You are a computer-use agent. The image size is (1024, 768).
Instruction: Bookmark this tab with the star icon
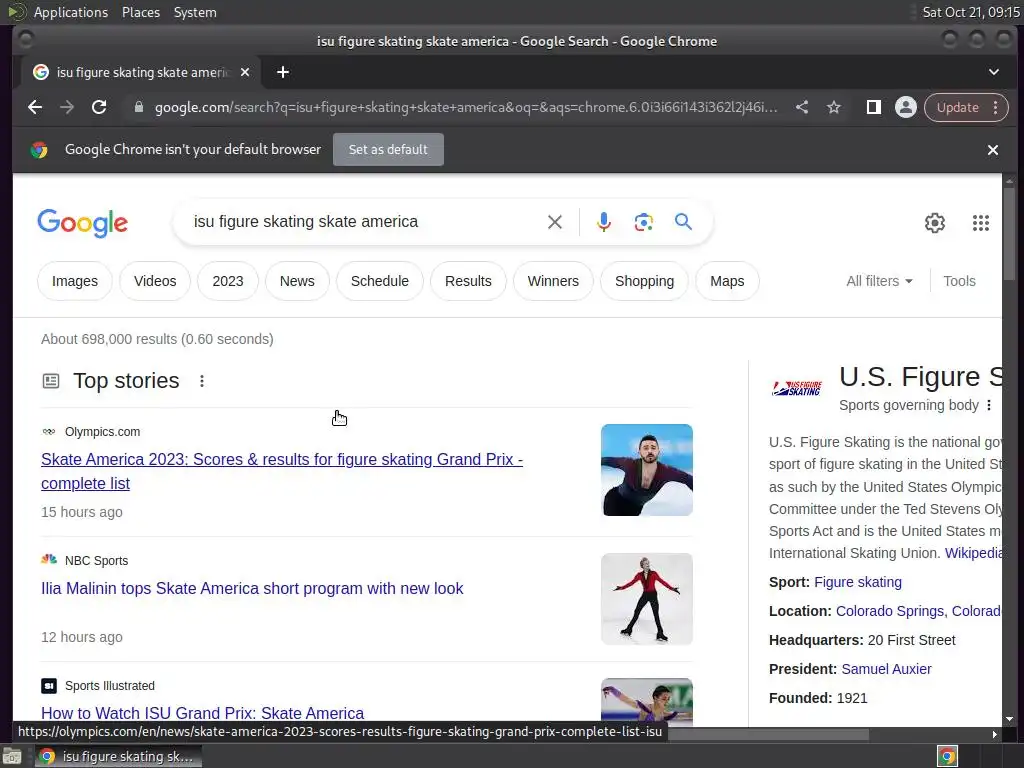point(834,107)
